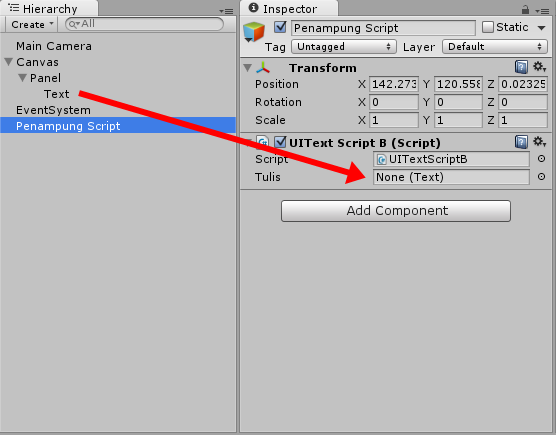This screenshot has width=556, height=435.
Task: Collapse the Canvas tree item arrow
Action: coord(9,62)
